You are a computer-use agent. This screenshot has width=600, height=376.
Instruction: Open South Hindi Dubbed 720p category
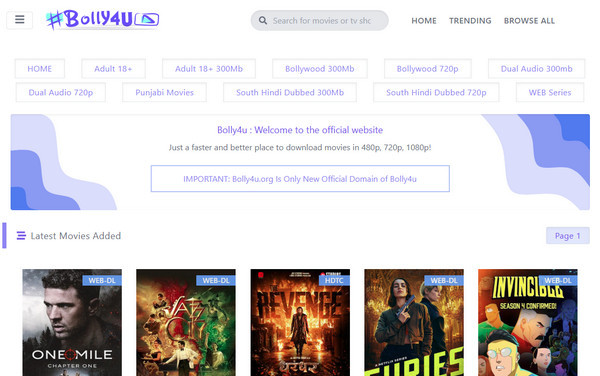point(436,93)
